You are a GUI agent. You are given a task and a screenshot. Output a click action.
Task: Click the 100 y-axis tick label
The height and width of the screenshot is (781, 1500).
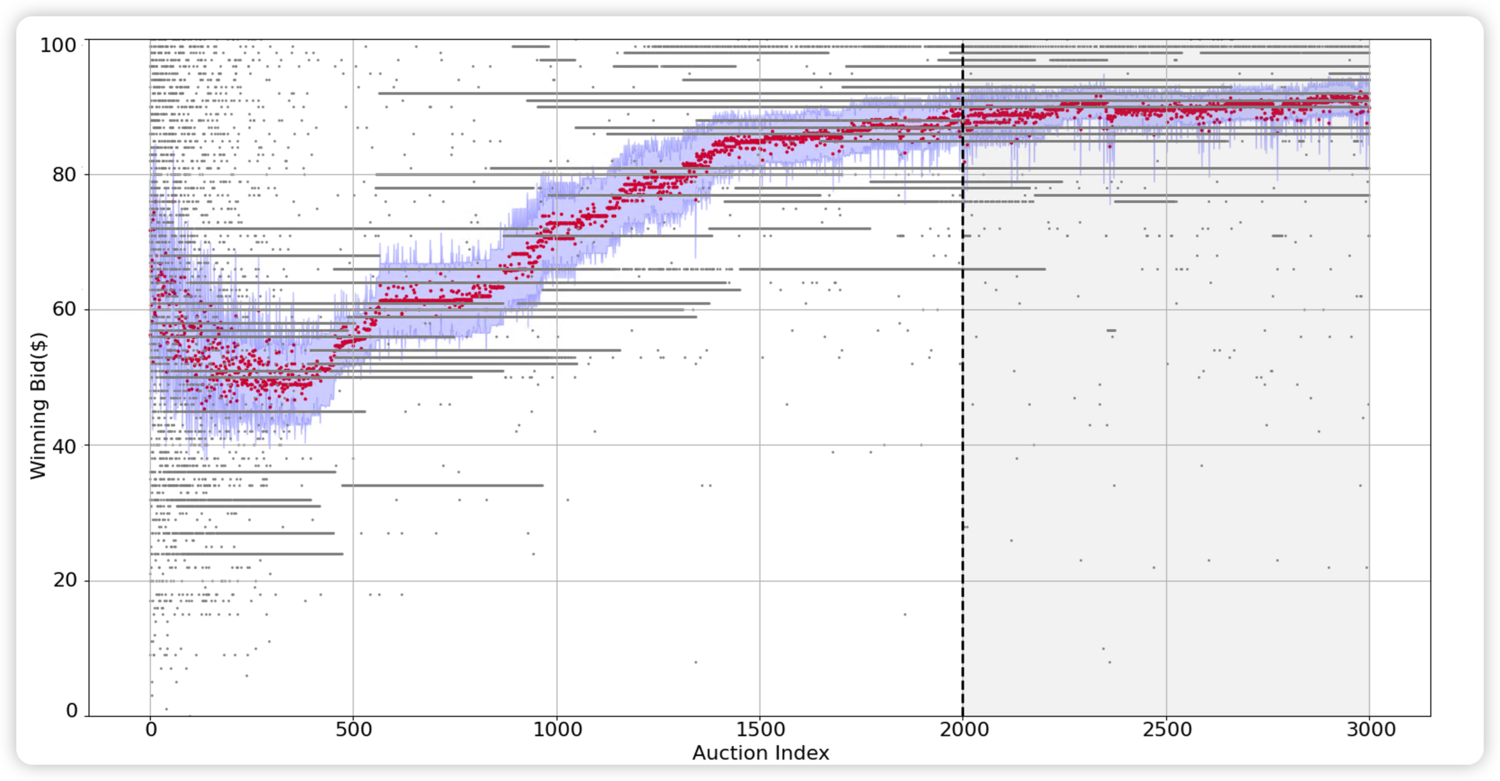[61, 45]
